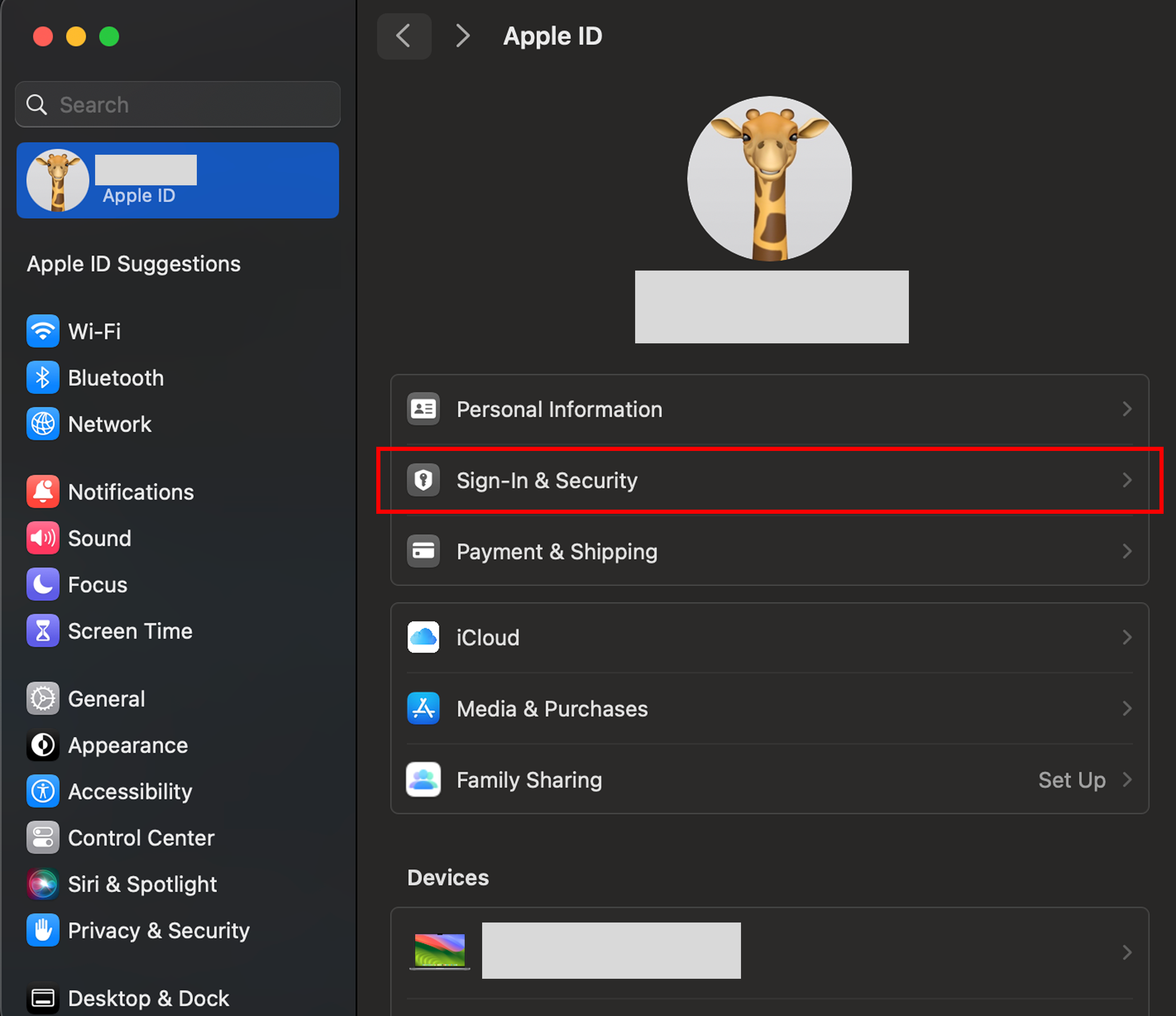Open the device row chevron under Devices
The image size is (1176, 1016).
(1127, 952)
